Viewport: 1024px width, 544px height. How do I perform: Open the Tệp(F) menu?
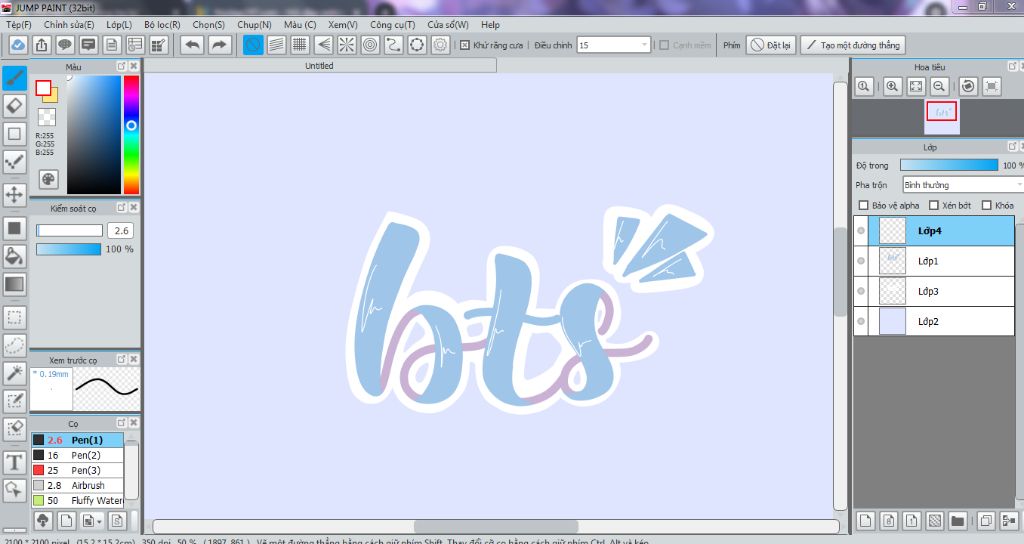(x=19, y=24)
